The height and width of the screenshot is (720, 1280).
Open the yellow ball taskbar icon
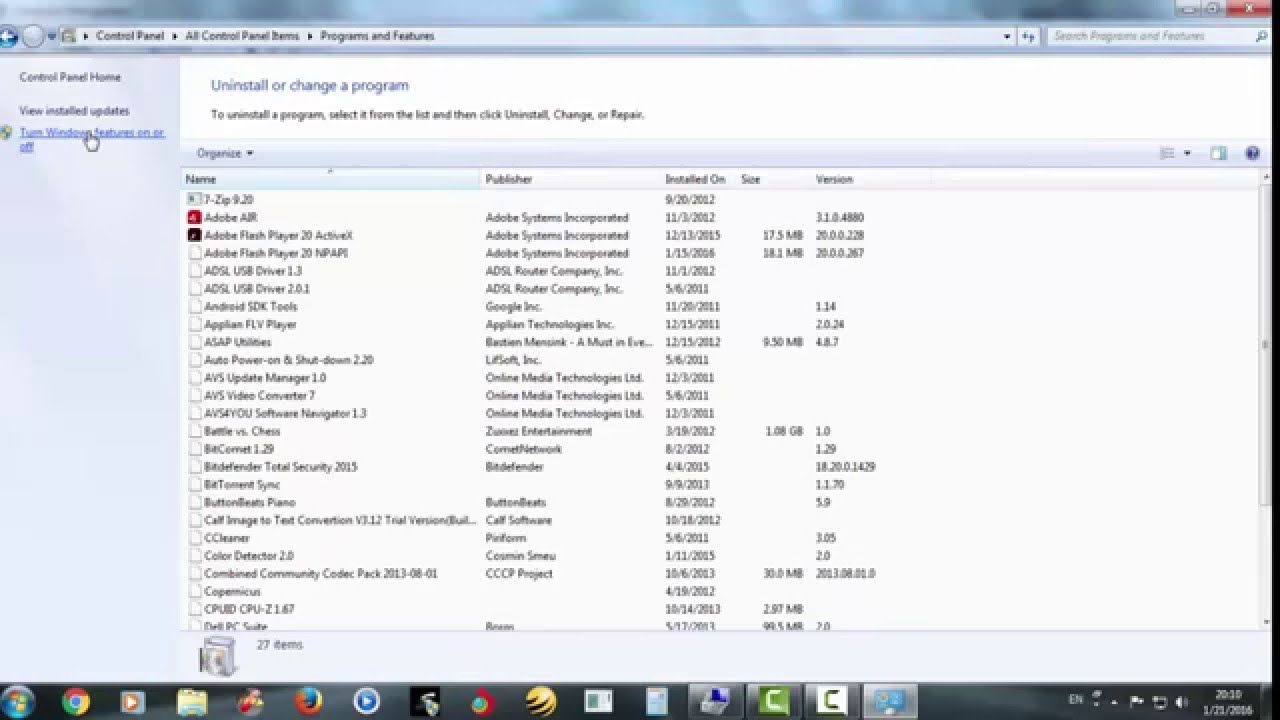click(x=541, y=703)
